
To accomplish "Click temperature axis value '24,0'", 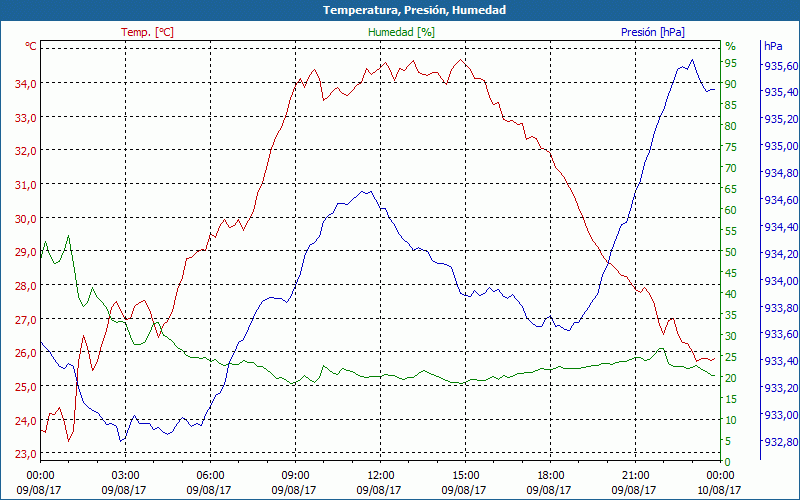I will tap(25, 420).
